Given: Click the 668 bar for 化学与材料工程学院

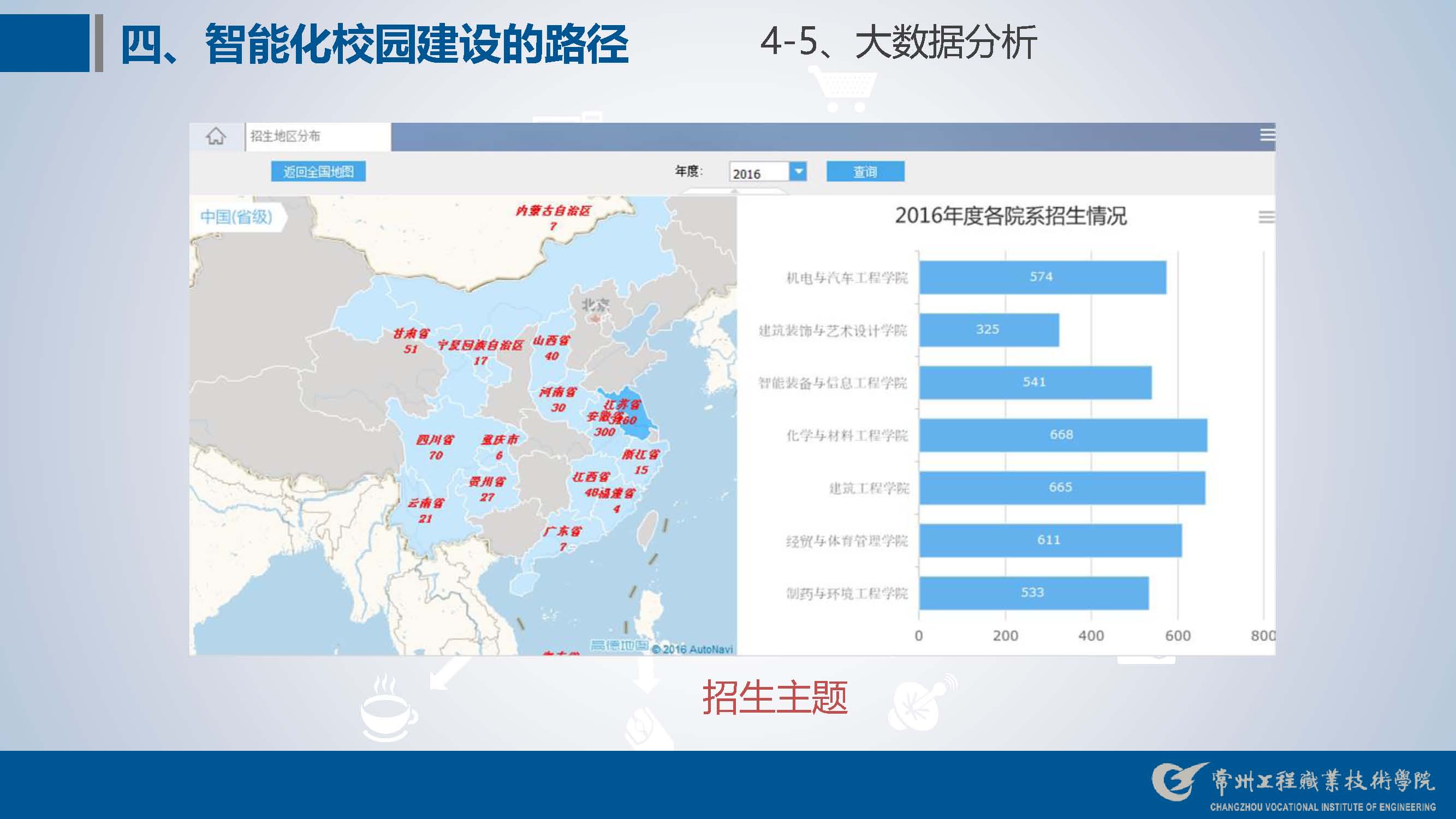Looking at the screenshot, I should click(1062, 435).
